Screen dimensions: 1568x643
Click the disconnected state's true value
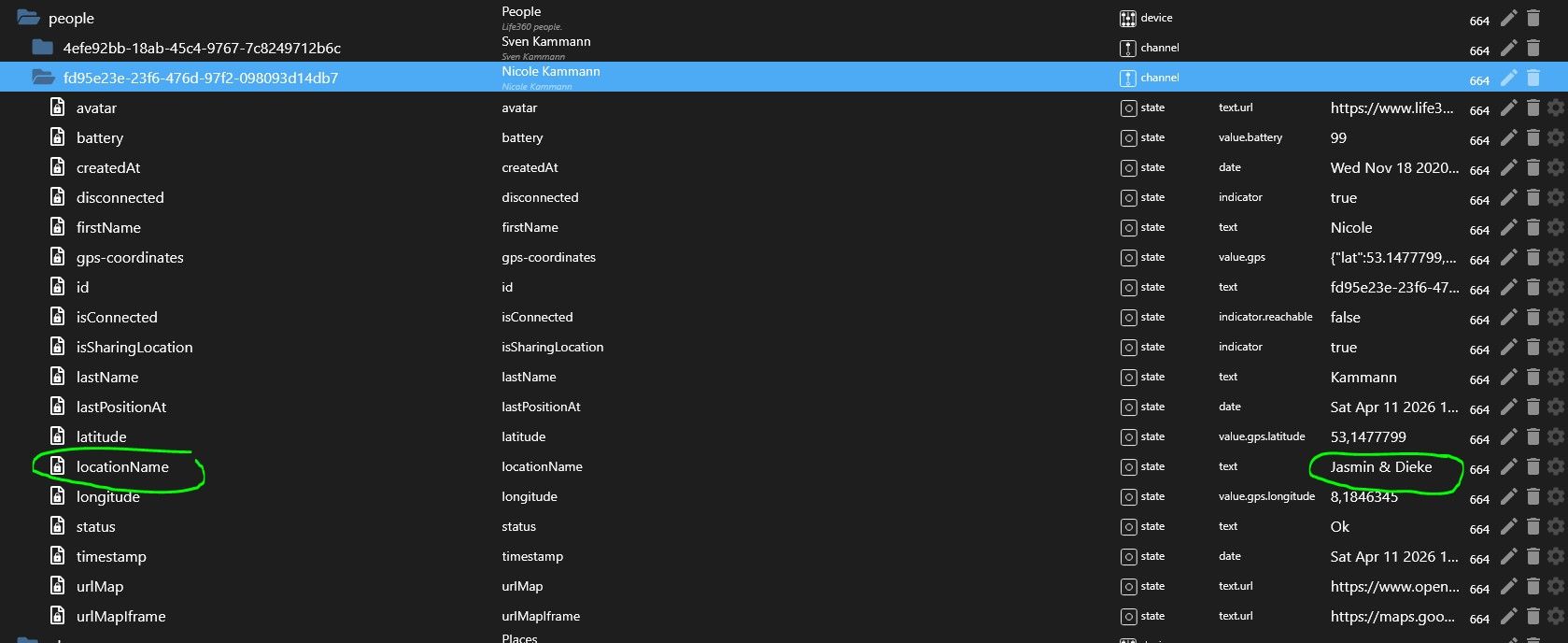[x=1343, y=198]
